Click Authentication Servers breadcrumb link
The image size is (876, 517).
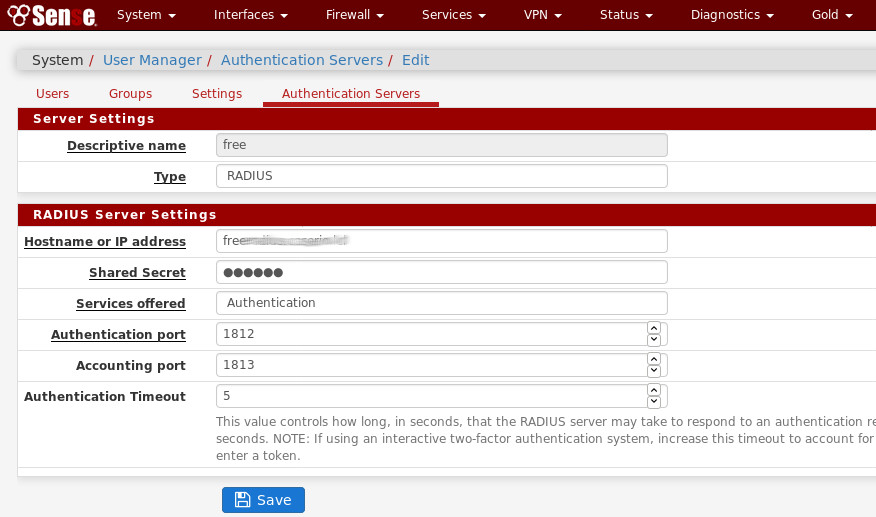click(301, 60)
